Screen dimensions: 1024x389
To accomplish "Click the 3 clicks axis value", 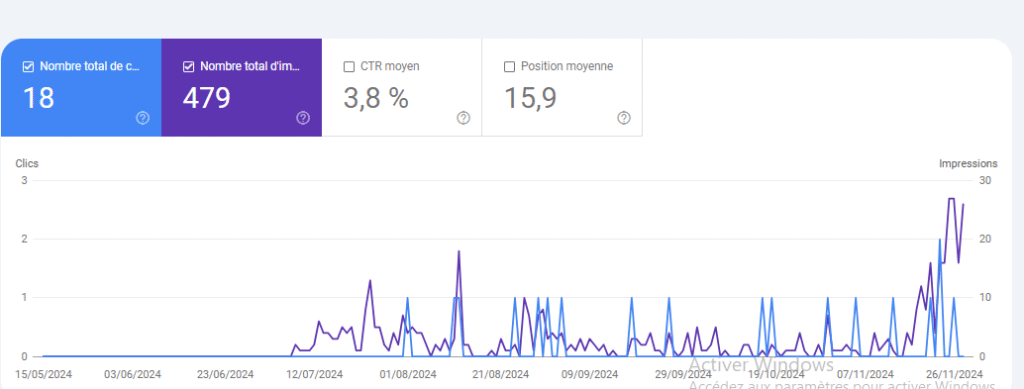I will pyautogui.click(x=24, y=180).
